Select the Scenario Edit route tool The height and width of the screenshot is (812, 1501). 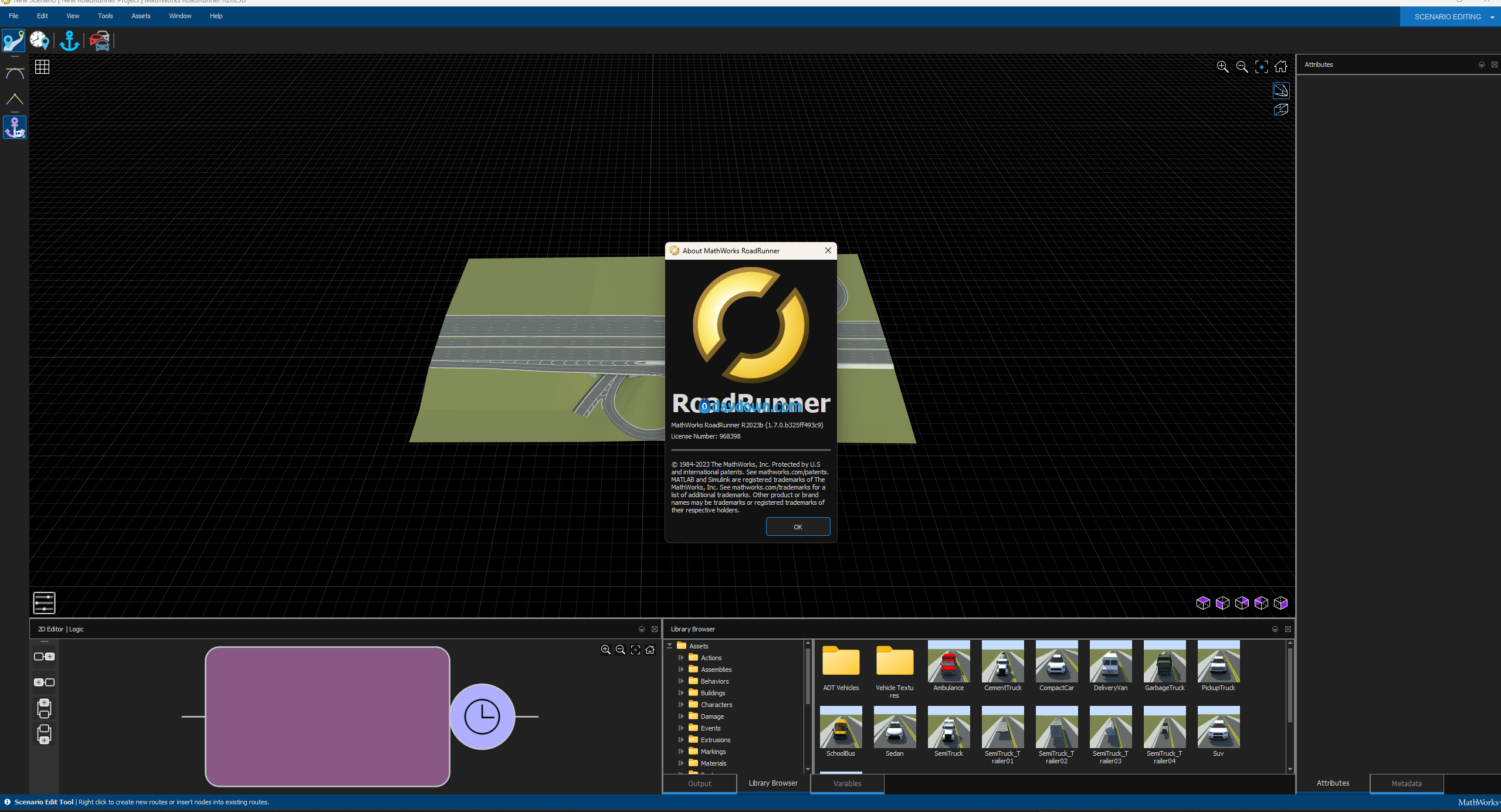13,41
